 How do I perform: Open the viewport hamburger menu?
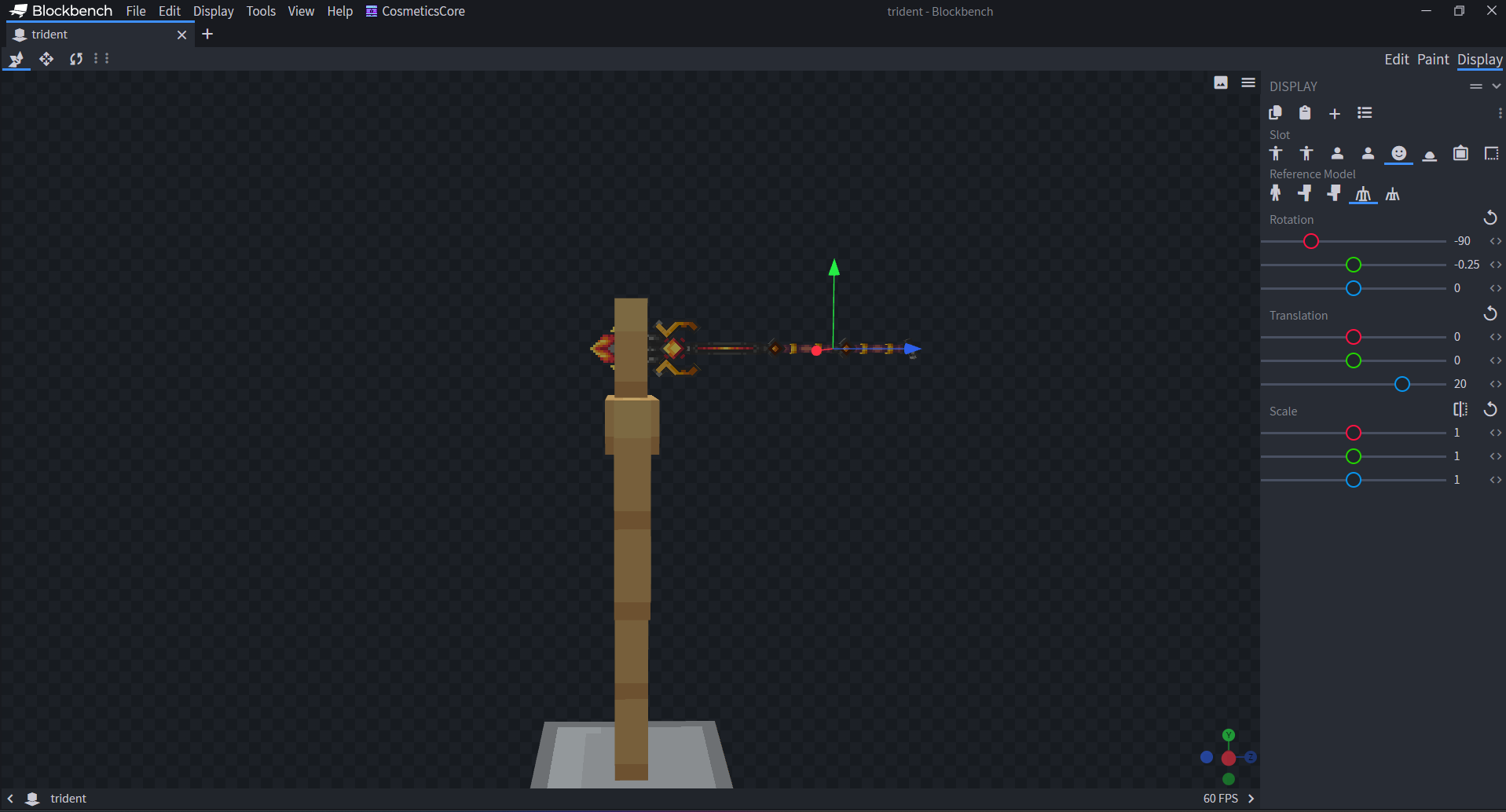[x=1248, y=82]
